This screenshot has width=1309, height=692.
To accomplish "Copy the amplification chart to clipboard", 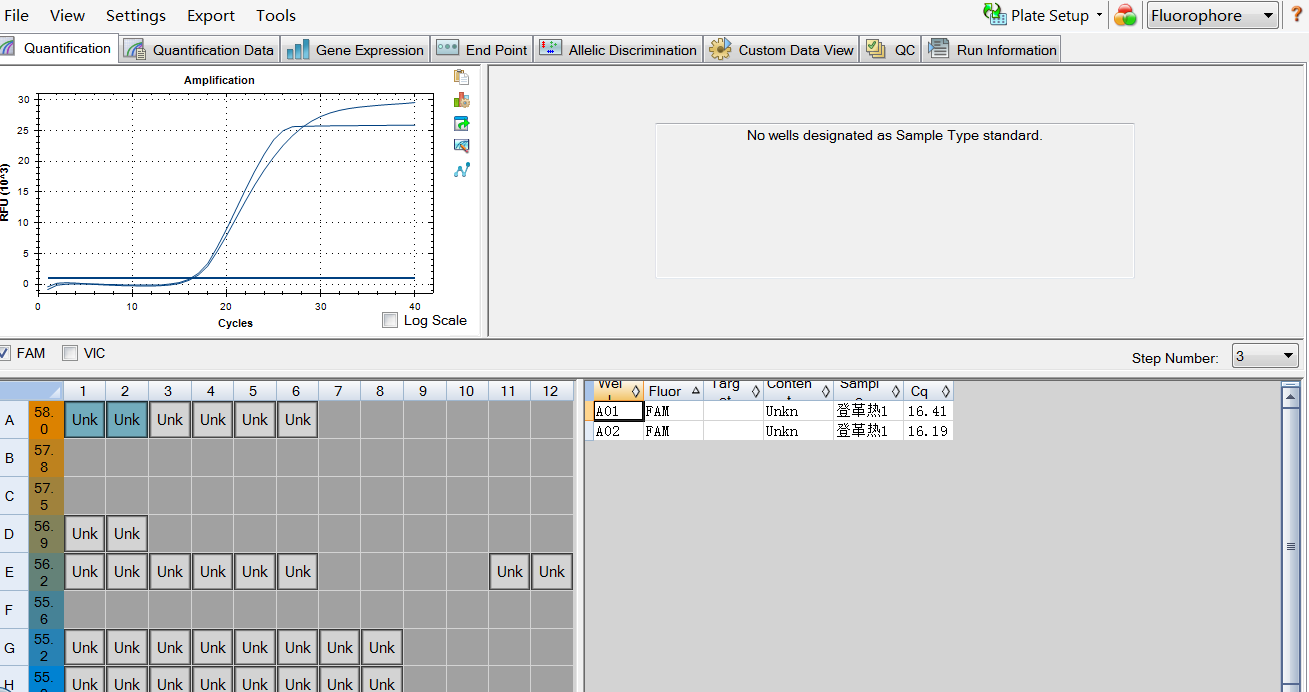I will [x=461, y=77].
